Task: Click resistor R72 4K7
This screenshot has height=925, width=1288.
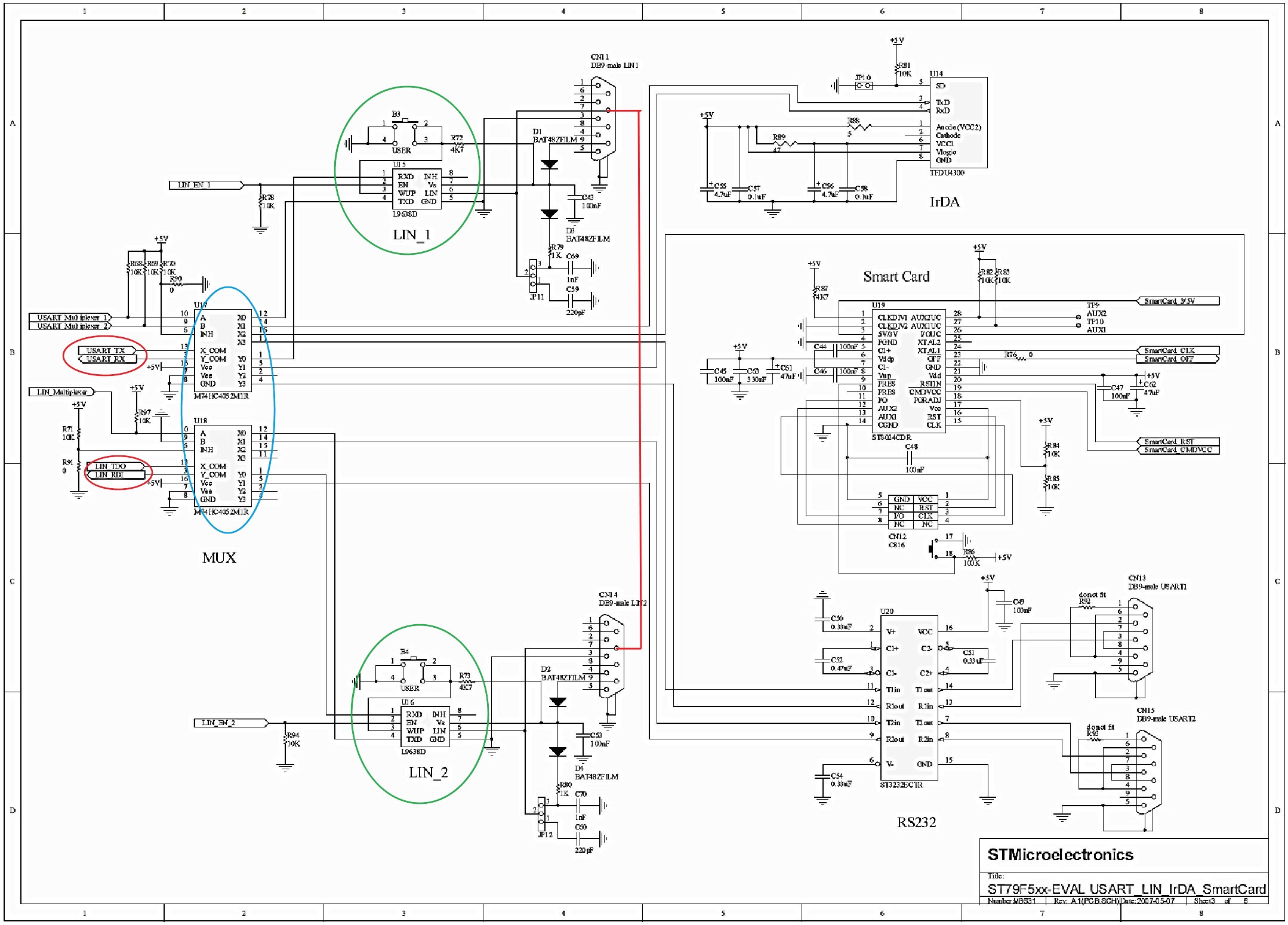Action: [458, 144]
